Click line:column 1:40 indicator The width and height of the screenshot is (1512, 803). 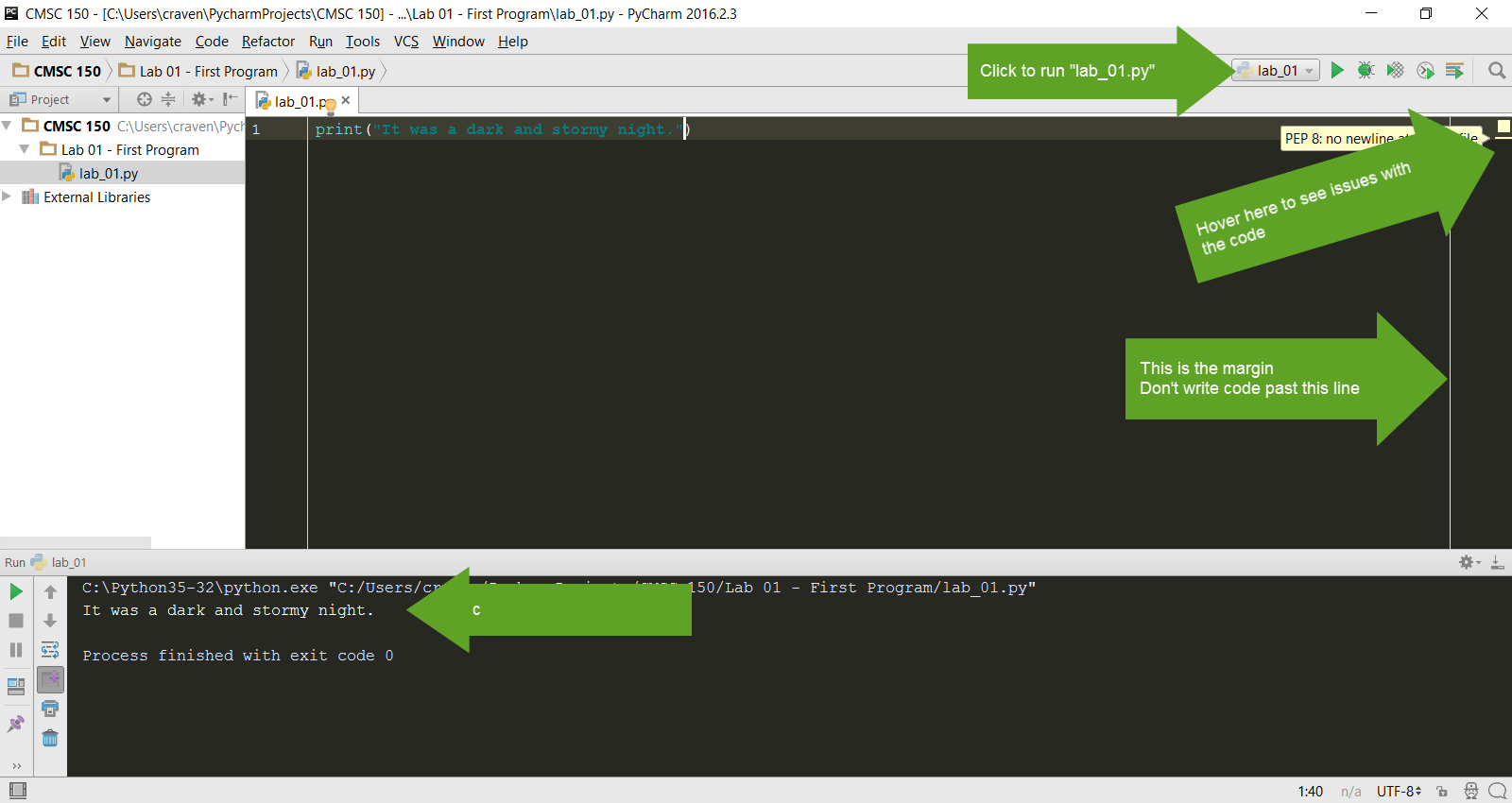click(x=1310, y=791)
